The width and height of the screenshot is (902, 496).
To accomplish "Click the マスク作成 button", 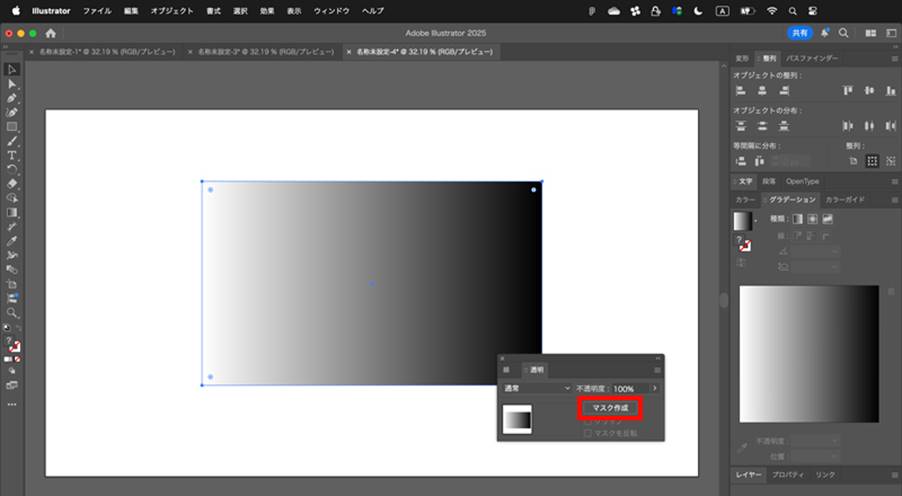I will pos(610,408).
